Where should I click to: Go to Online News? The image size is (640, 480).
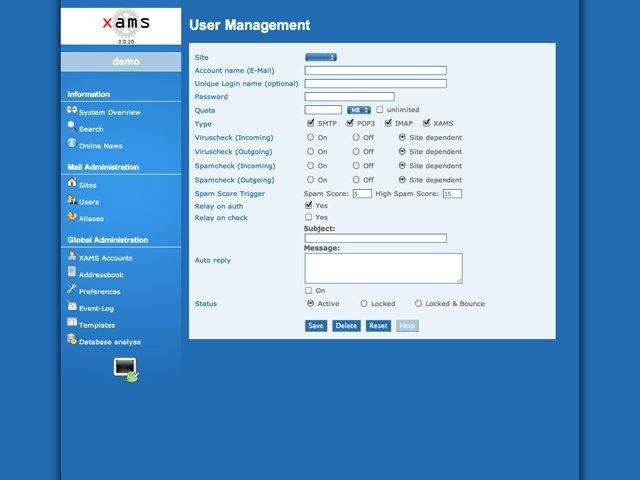pyautogui.click(x=101, y=146)
